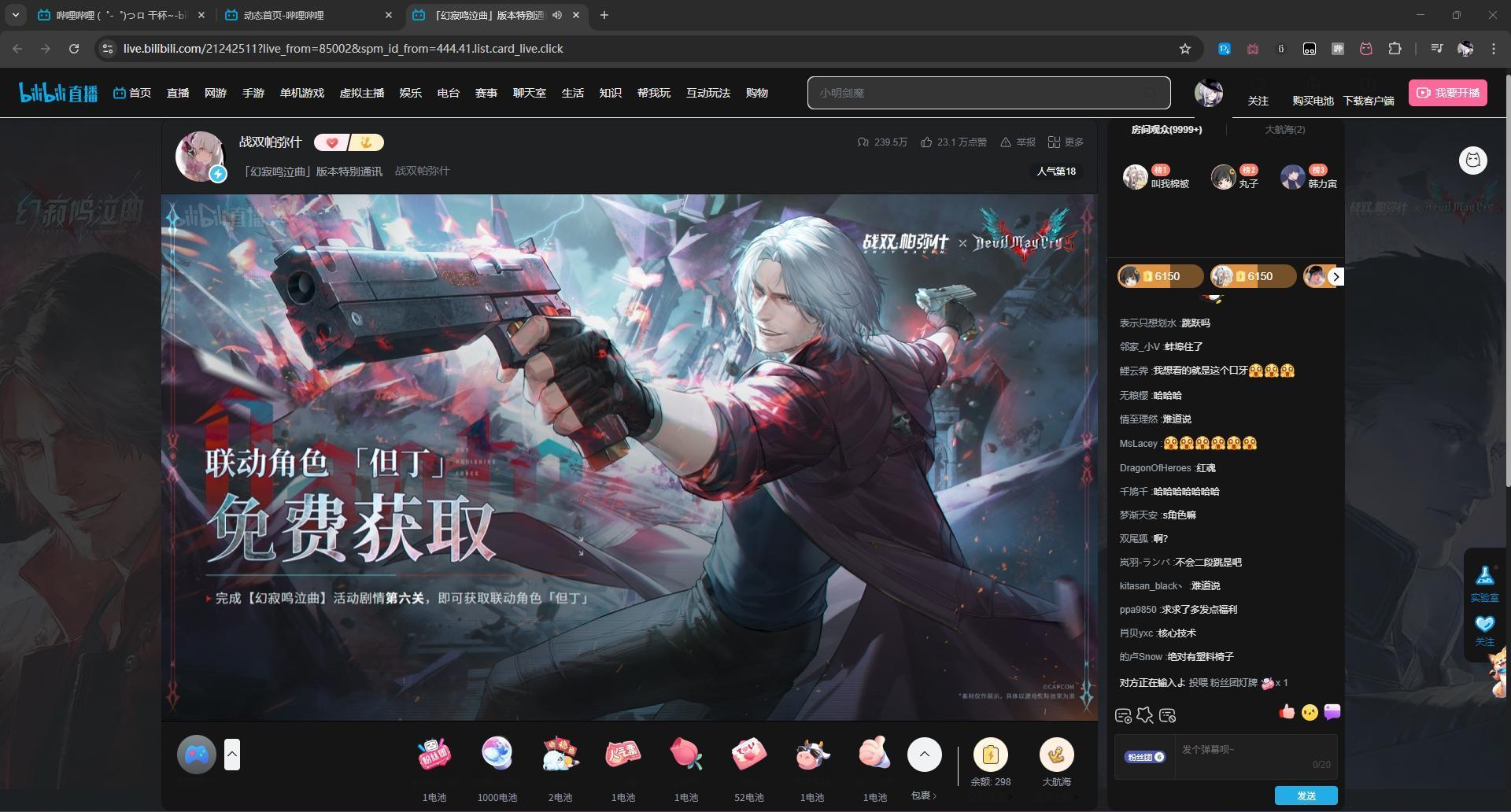The height and width of the screenshot is (812, 1511).
Task: Click the 23.1万点赞 like icon
Action: click(926, 142)
